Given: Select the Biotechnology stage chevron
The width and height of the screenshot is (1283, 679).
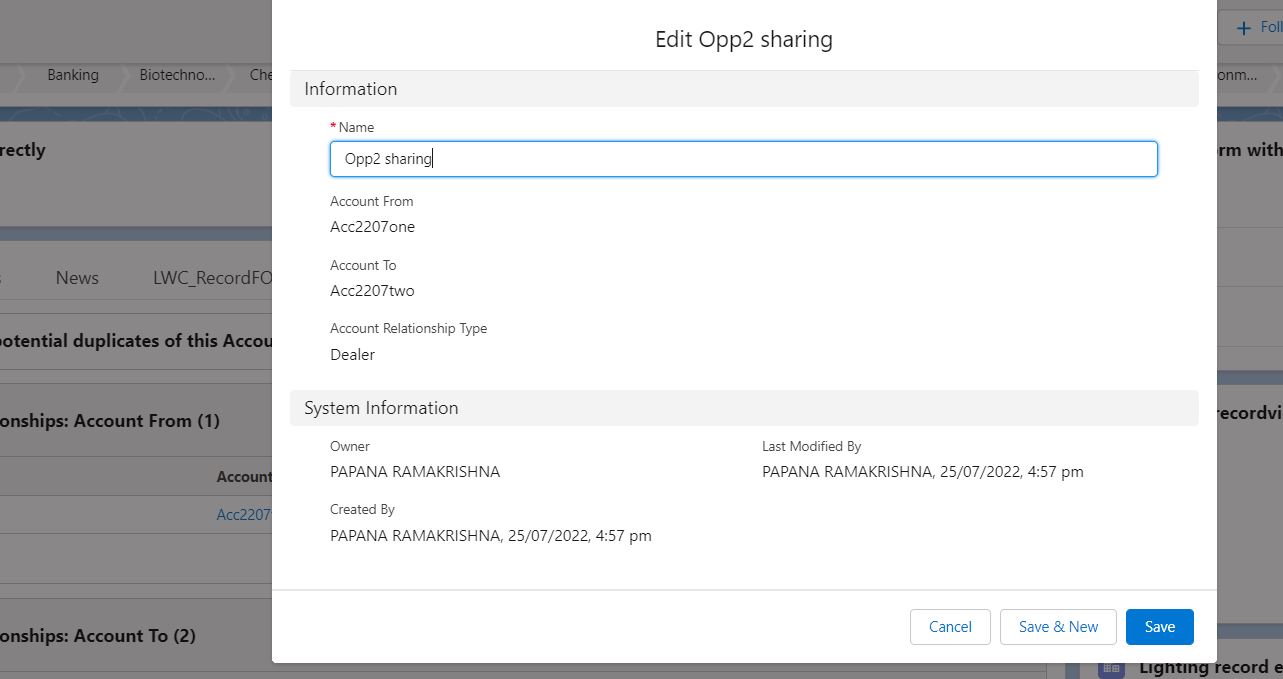Looking at the screenshot, I should pos(176,74).
